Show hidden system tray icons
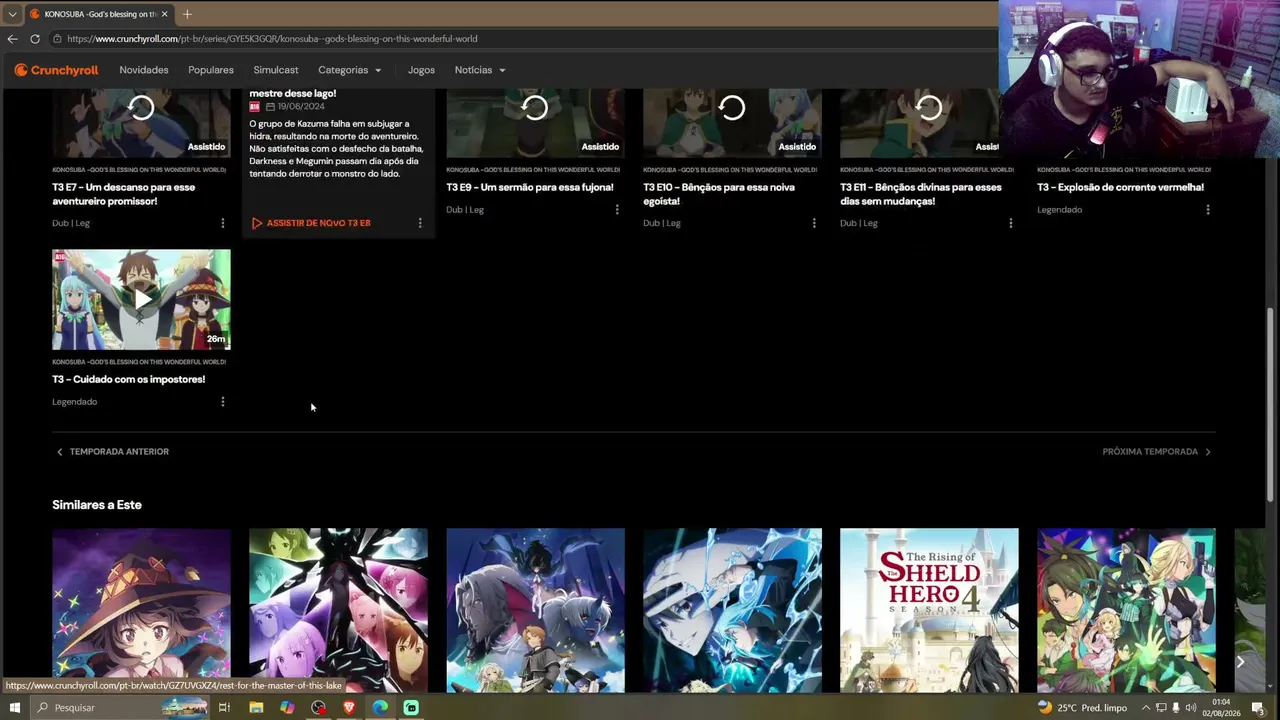1280x720 pixels. coord(1146,708)
